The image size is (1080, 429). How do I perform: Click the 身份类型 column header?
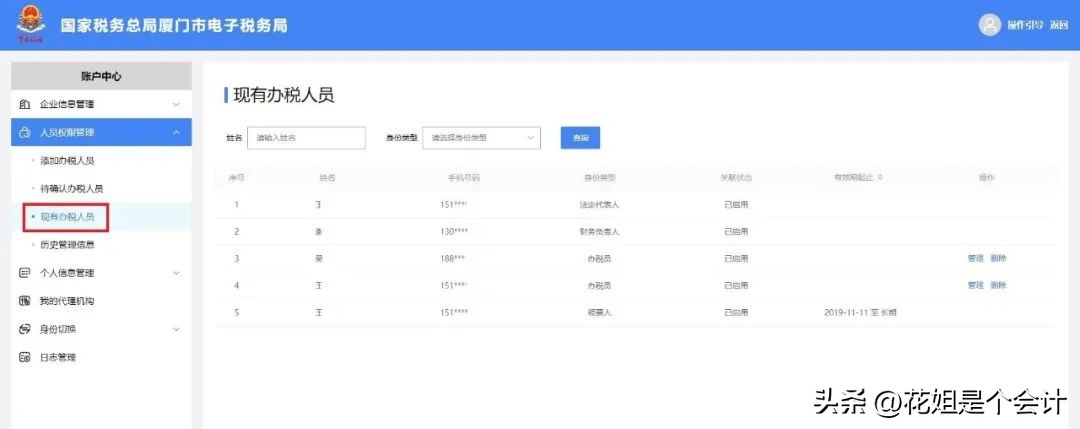[599, 178]
